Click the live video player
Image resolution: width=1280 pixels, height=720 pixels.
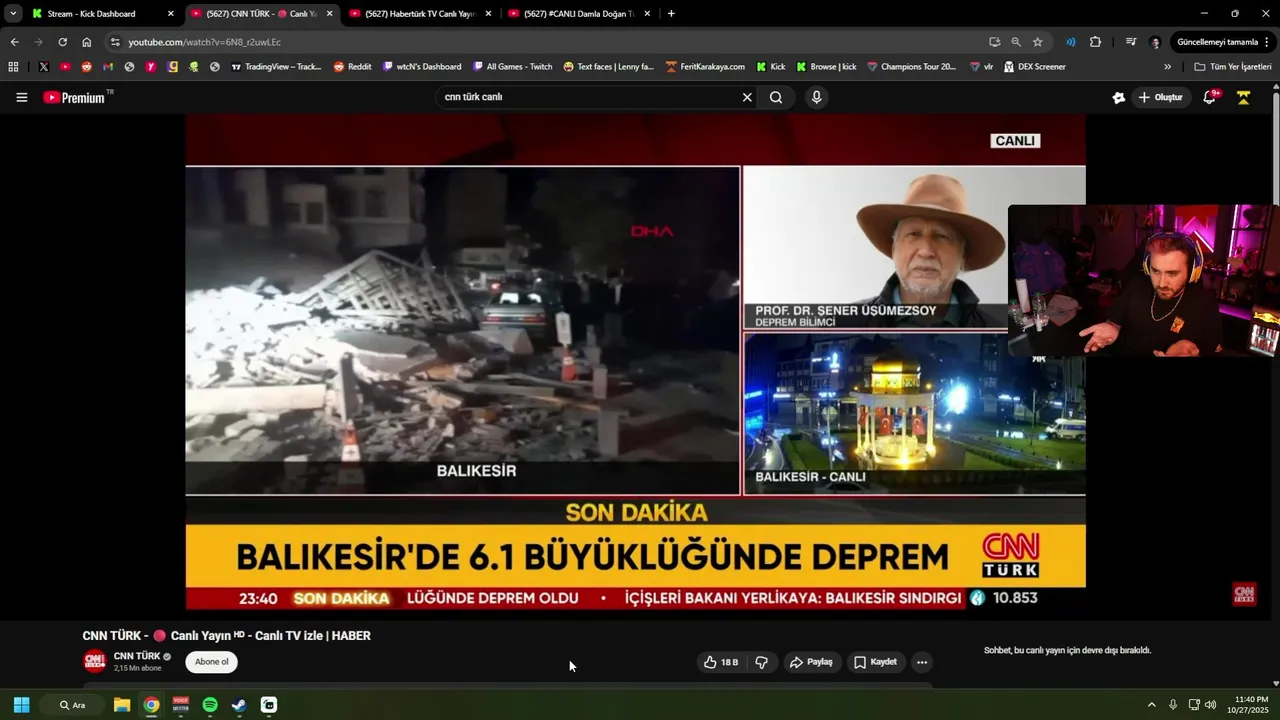[x=635, y=360]
